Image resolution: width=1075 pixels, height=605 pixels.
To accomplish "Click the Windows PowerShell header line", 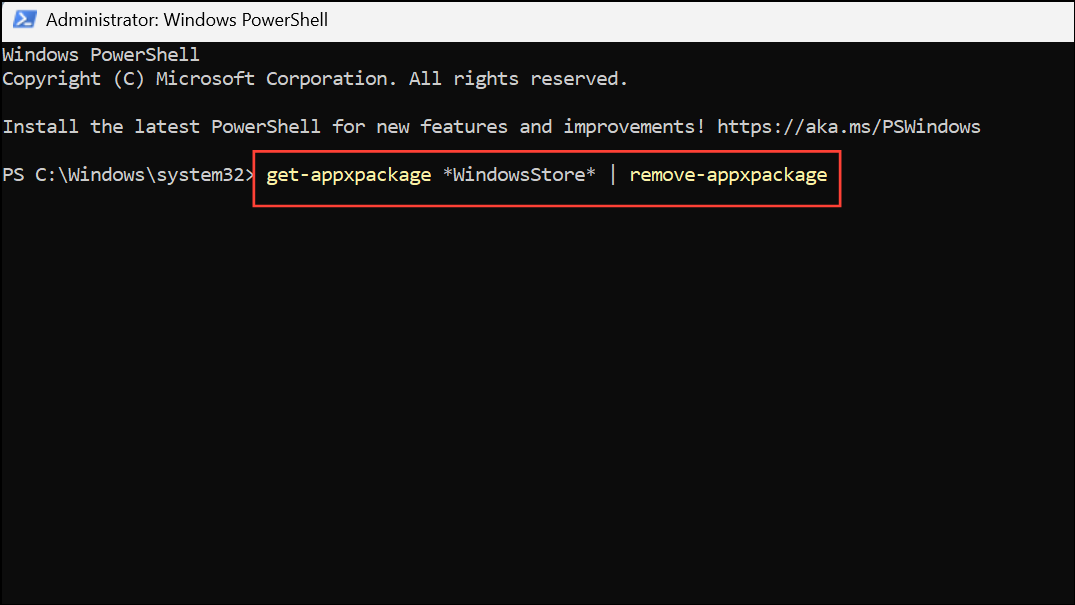I will click(x=100, y=54).
